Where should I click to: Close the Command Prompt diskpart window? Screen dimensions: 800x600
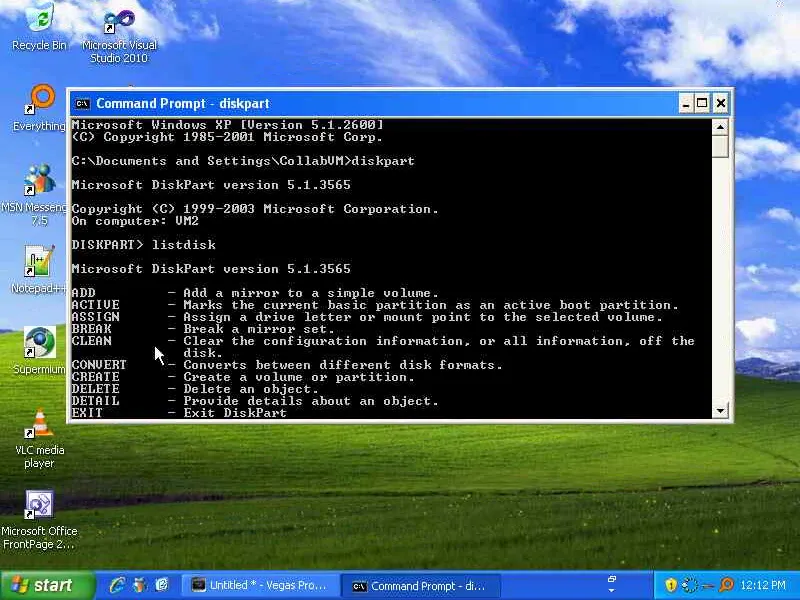tap(721, 104)
